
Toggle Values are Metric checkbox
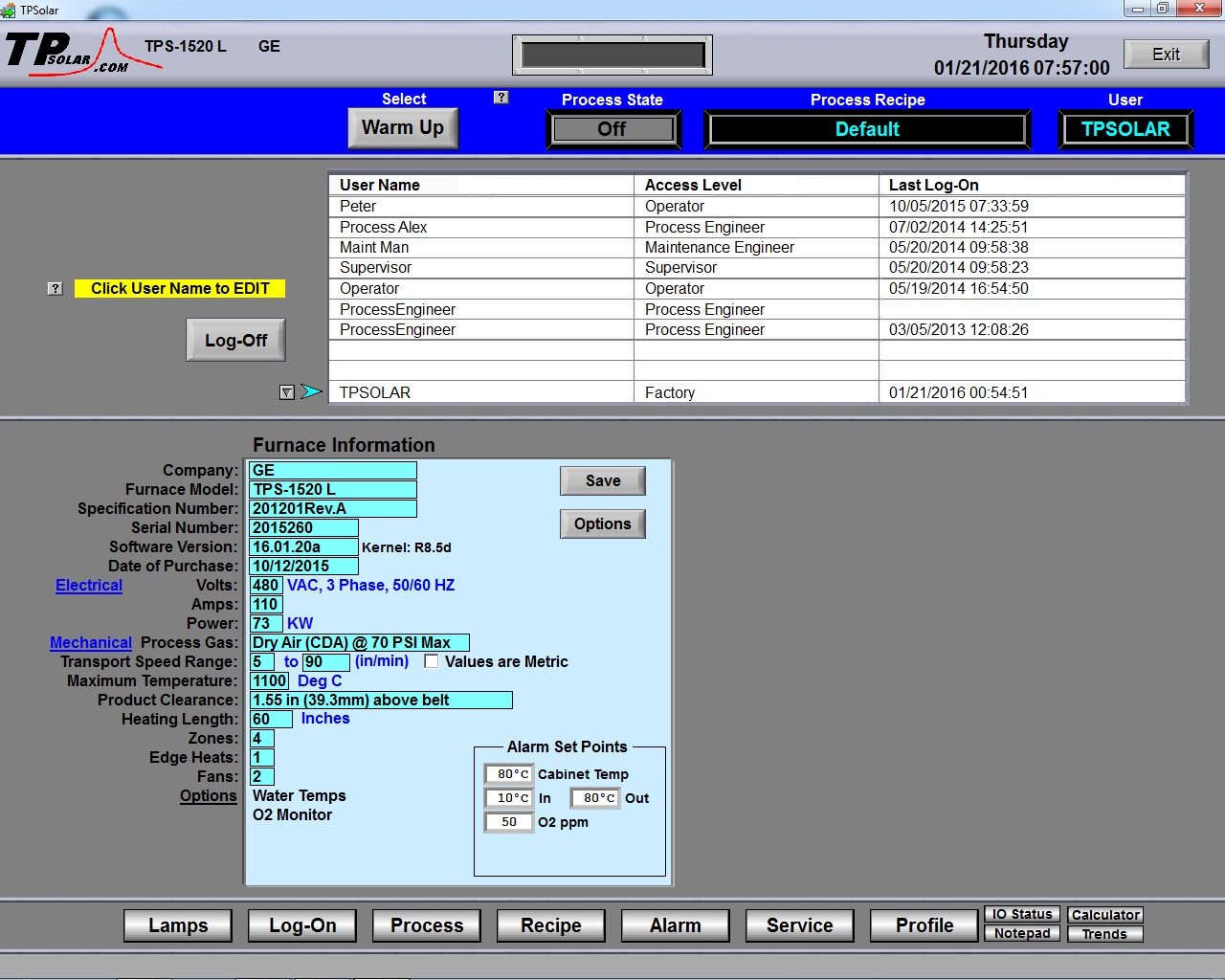pos(432,661)
